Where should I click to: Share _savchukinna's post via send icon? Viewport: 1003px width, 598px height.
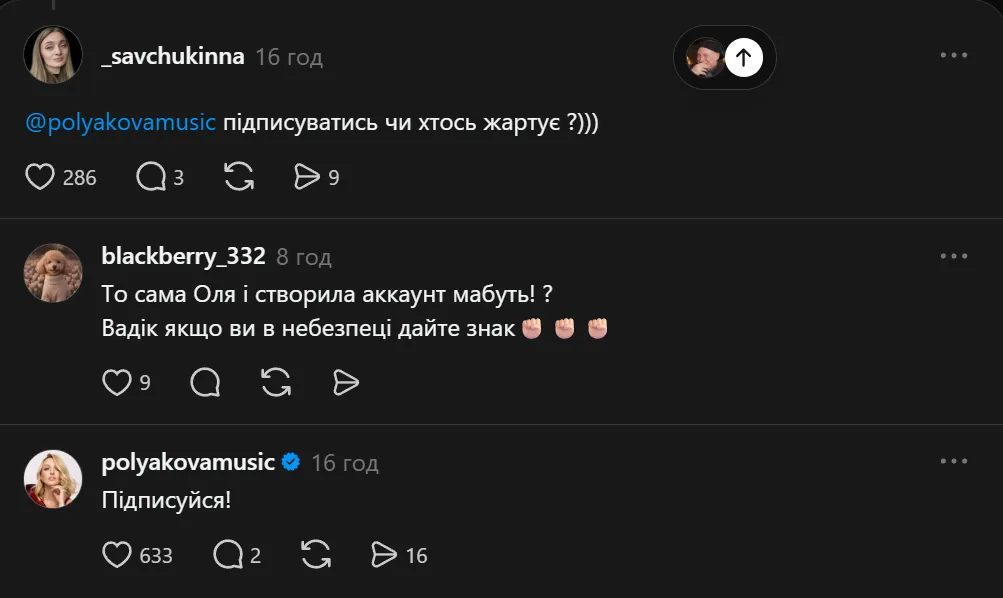[306, 177]
